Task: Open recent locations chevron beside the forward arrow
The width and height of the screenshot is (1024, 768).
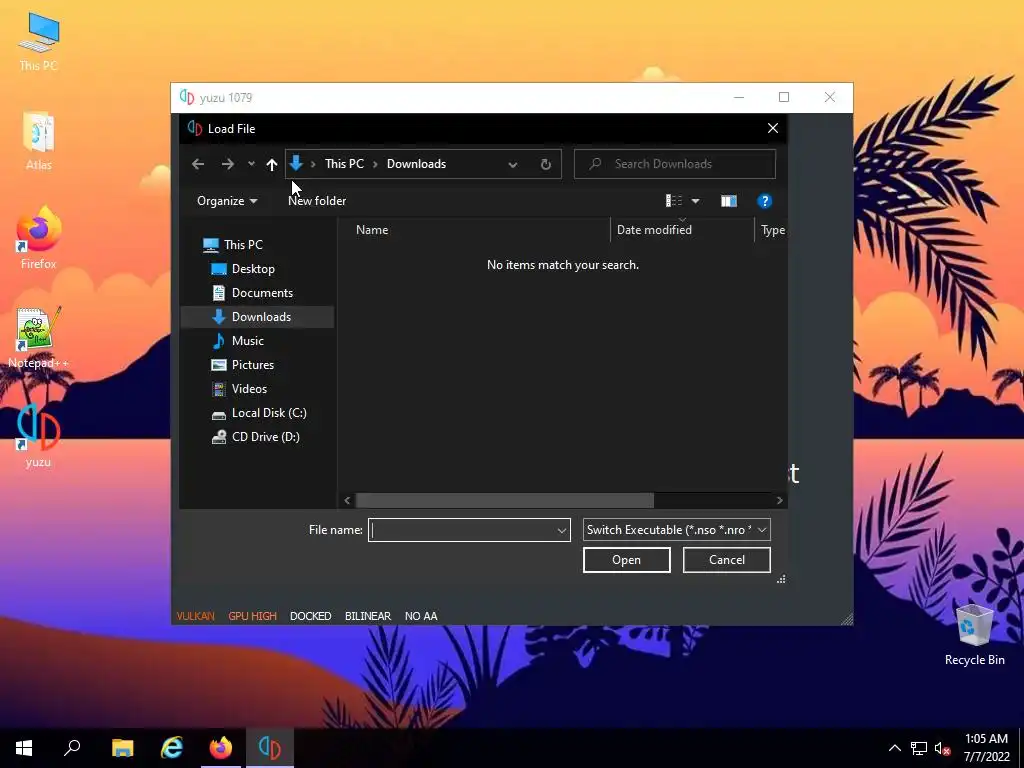Action: click(251, 164)
